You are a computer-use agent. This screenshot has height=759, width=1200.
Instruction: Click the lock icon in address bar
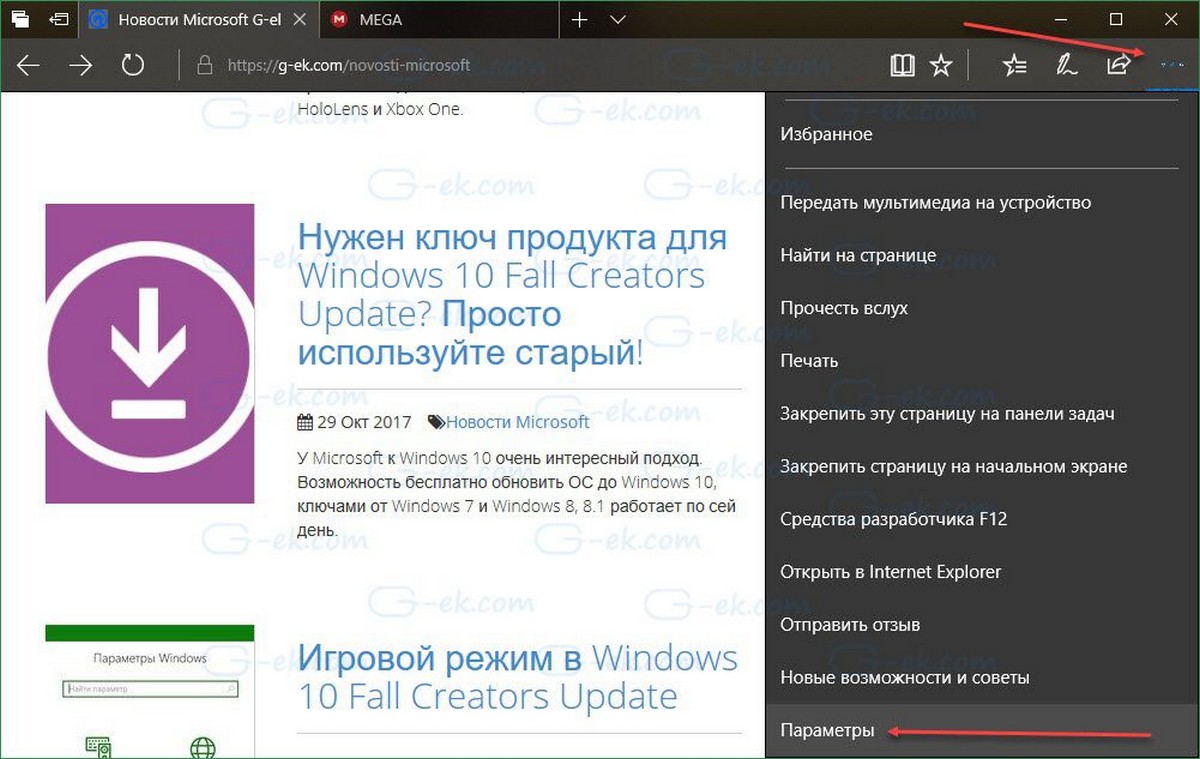(x=205, y=66)
